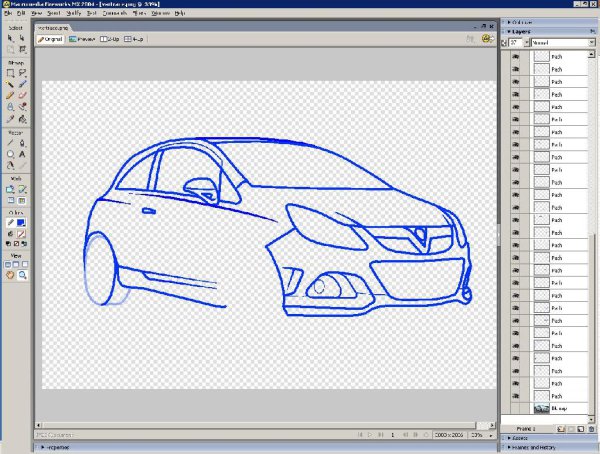This screenshot has height=454, width=600.
Task: Click the Delete selection trash icon in Layers
Action: tap(591, 428)
